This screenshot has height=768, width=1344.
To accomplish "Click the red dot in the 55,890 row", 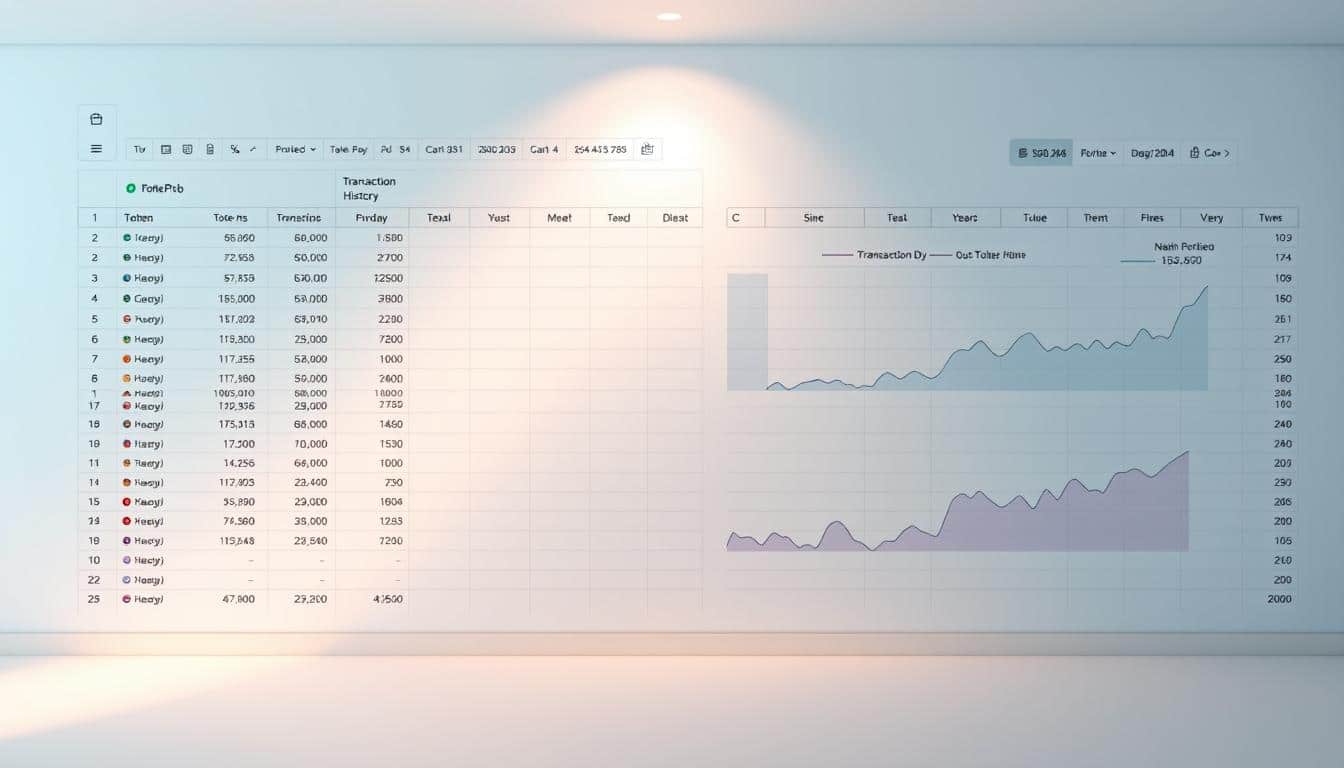I will pyautogui.click(x=127, y=502).
